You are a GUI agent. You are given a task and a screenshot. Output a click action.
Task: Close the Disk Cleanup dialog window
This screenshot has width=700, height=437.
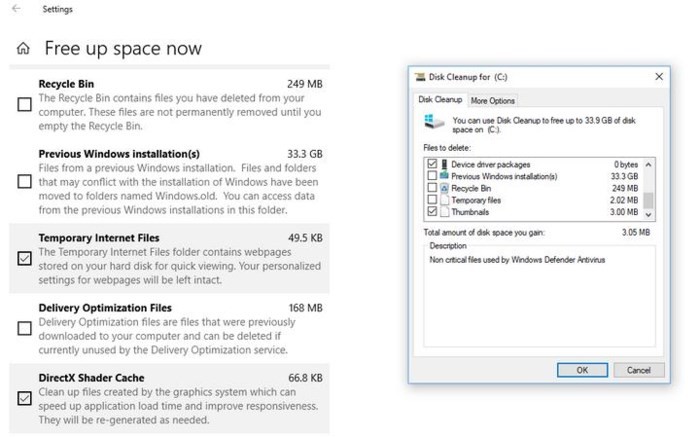(x=658, y=76)
